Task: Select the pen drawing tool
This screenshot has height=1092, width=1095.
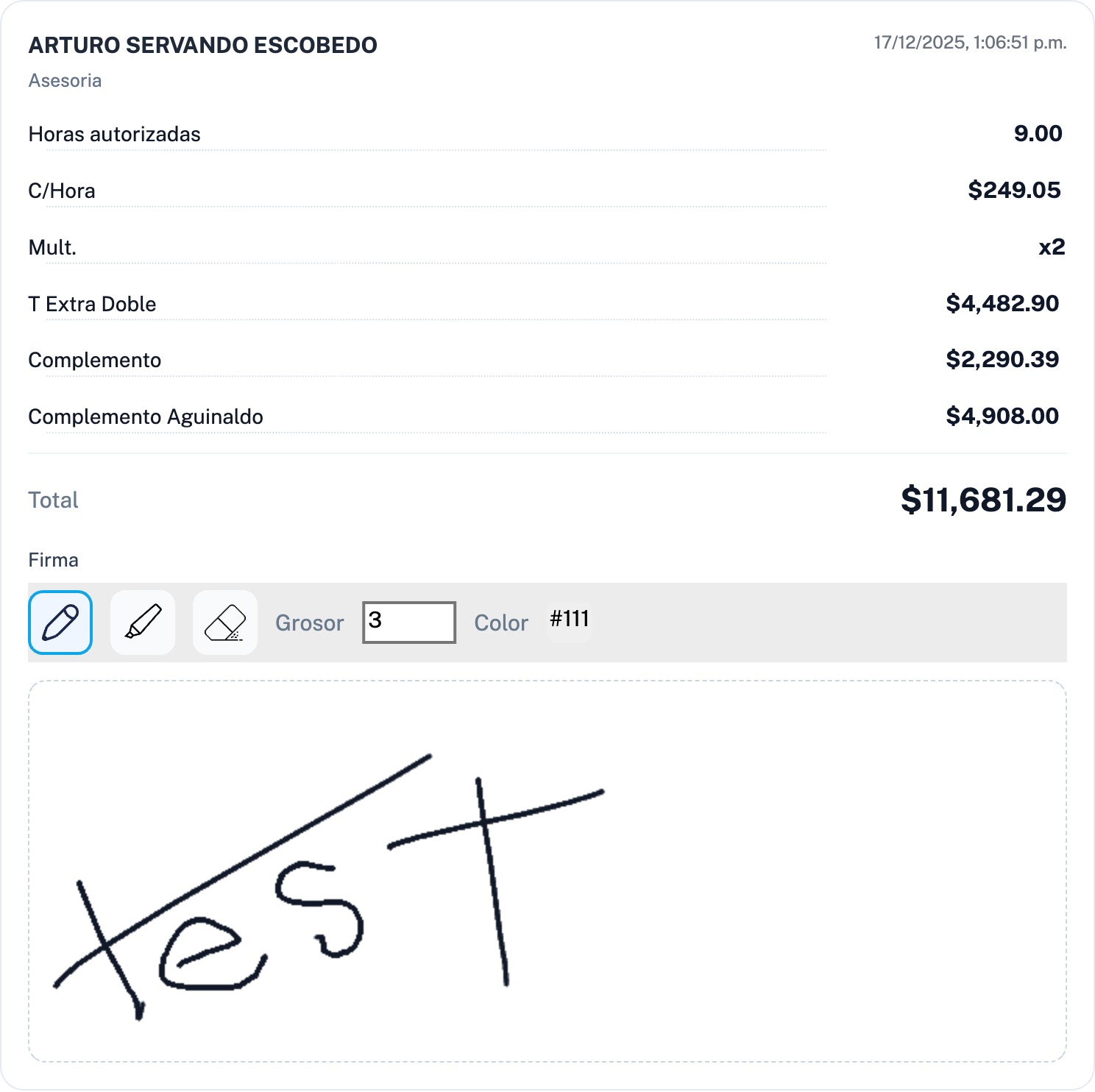Action: click(x=60, y=623)
